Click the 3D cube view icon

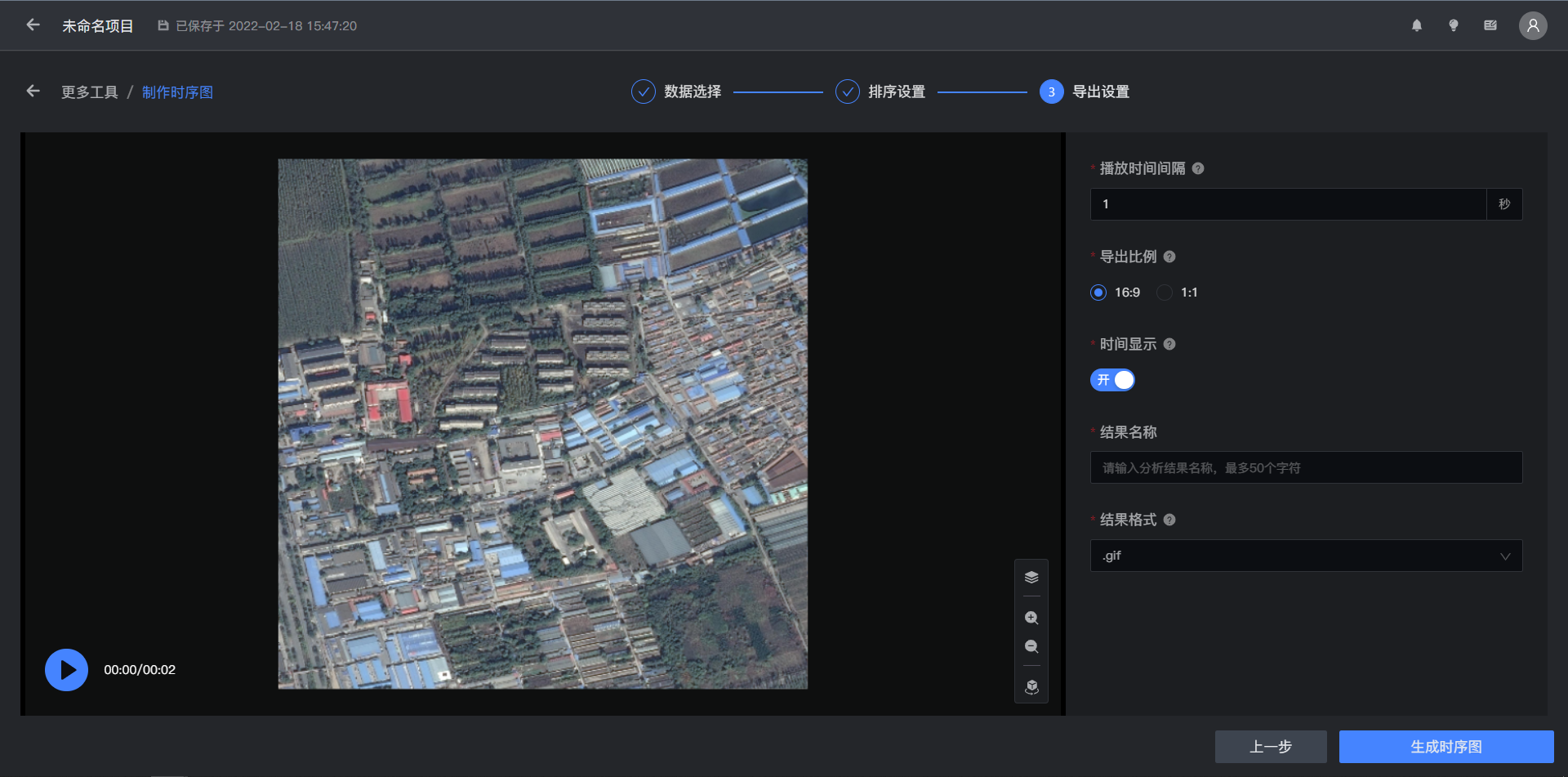point(1031,687)
